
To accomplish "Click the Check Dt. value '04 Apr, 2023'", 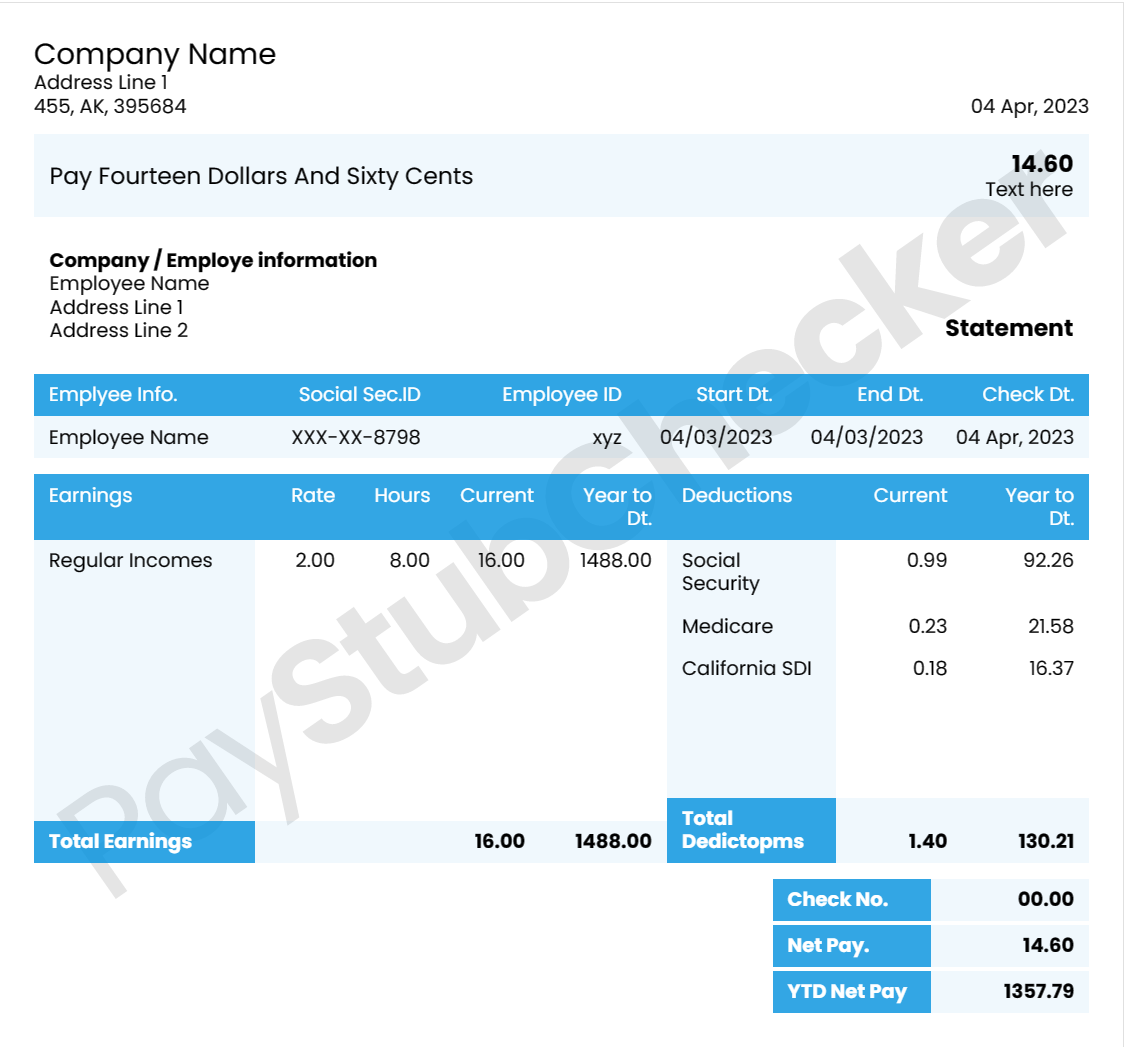I will coord(1015,437).
